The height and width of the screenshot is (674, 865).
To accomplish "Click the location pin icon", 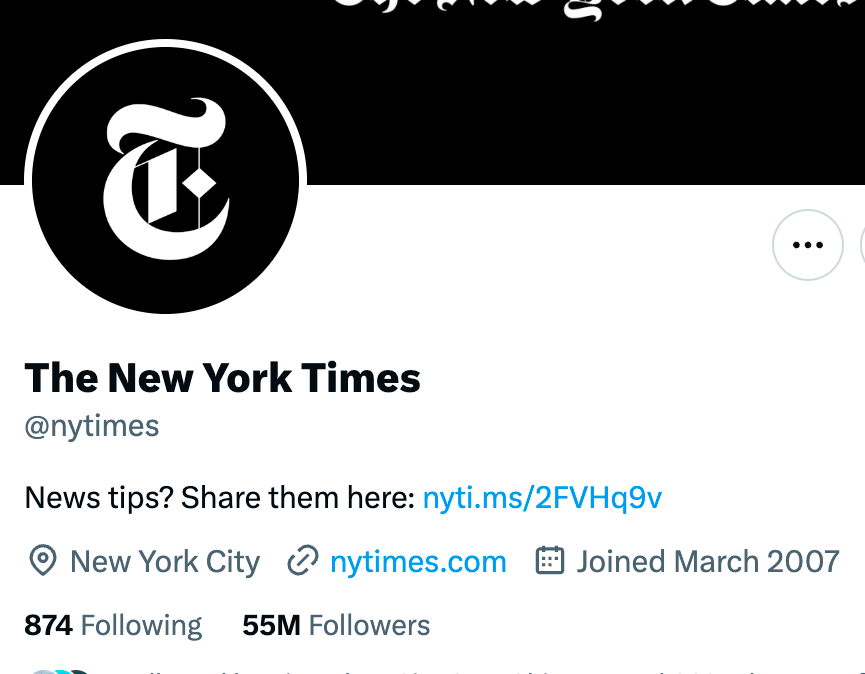I will click(42, 561).
